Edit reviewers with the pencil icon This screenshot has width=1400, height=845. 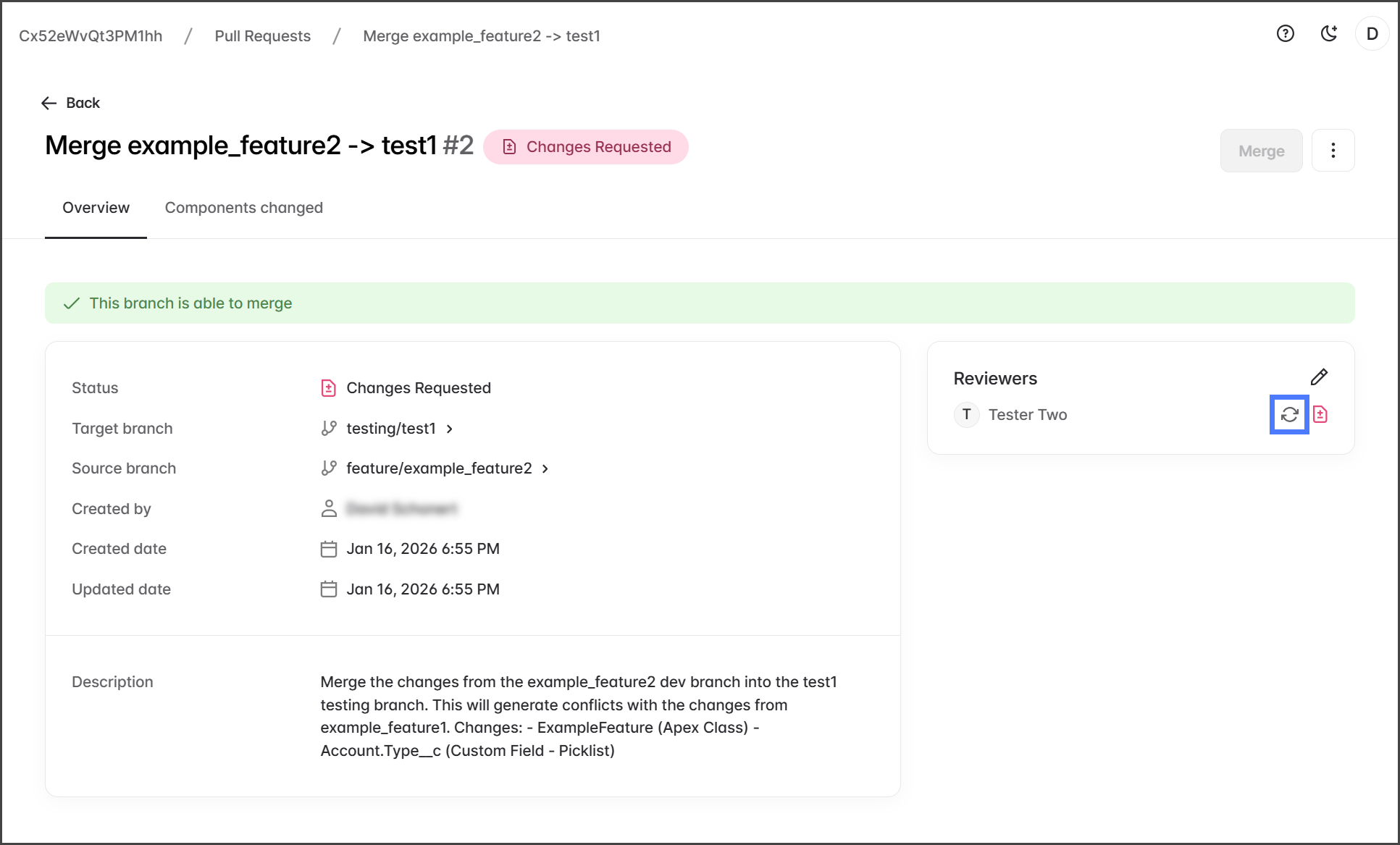click(x=1319, y=377)
